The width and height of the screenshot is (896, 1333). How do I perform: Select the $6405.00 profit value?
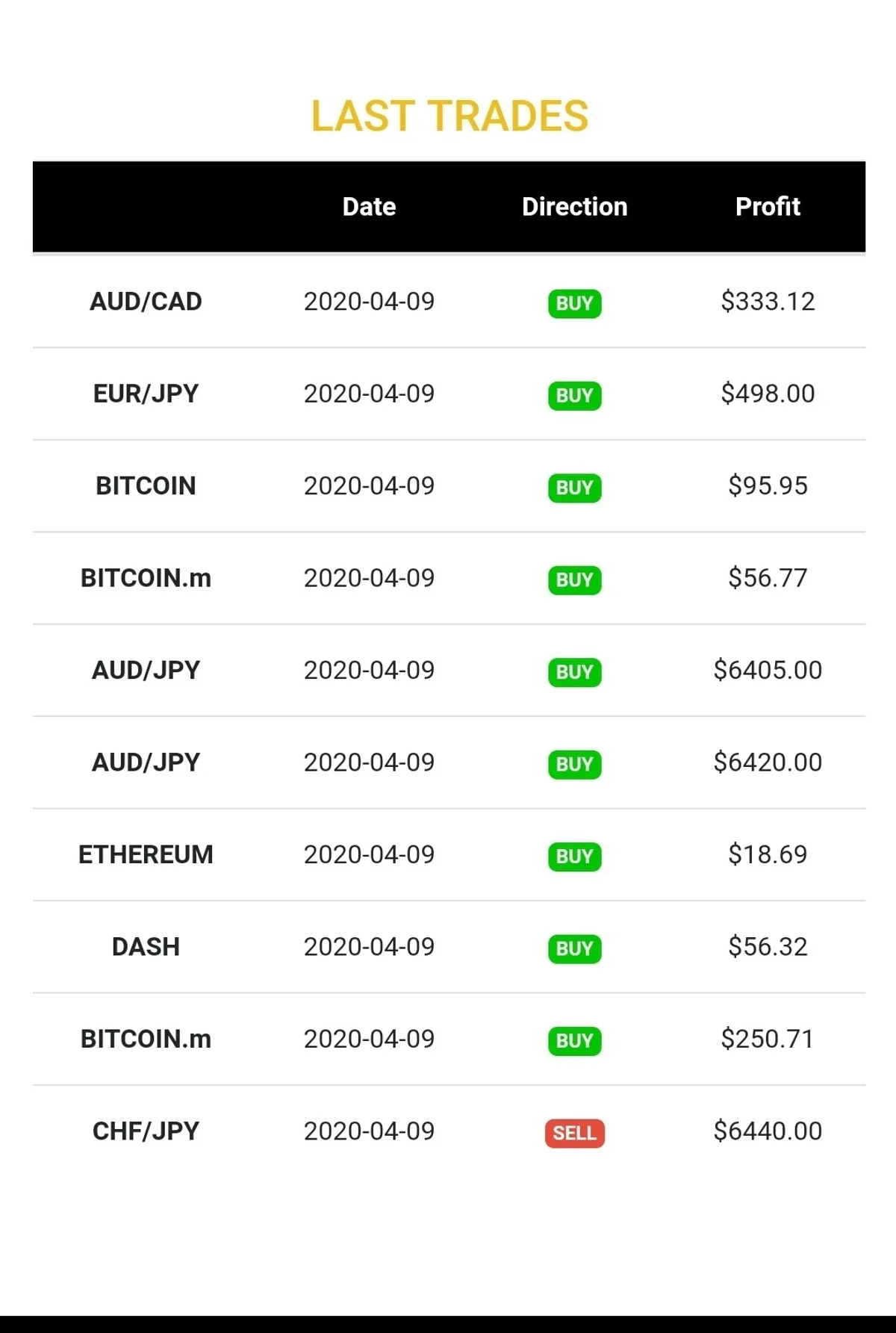click(768, 670)
